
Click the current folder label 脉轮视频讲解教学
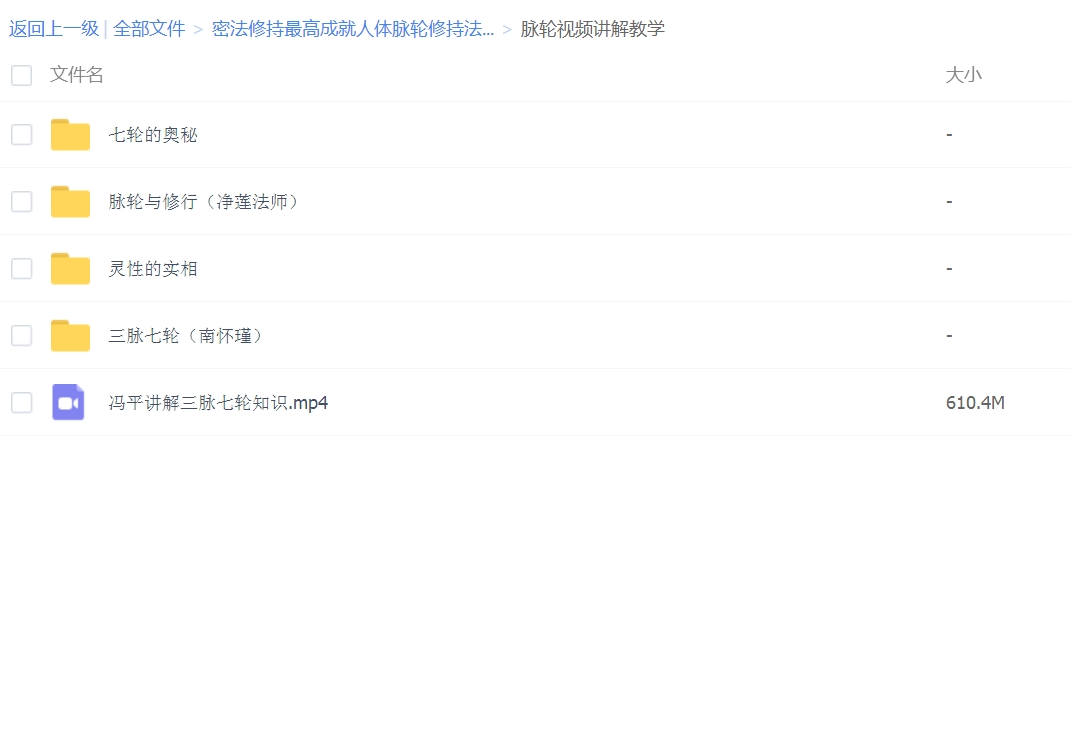[x=592, y=29]
